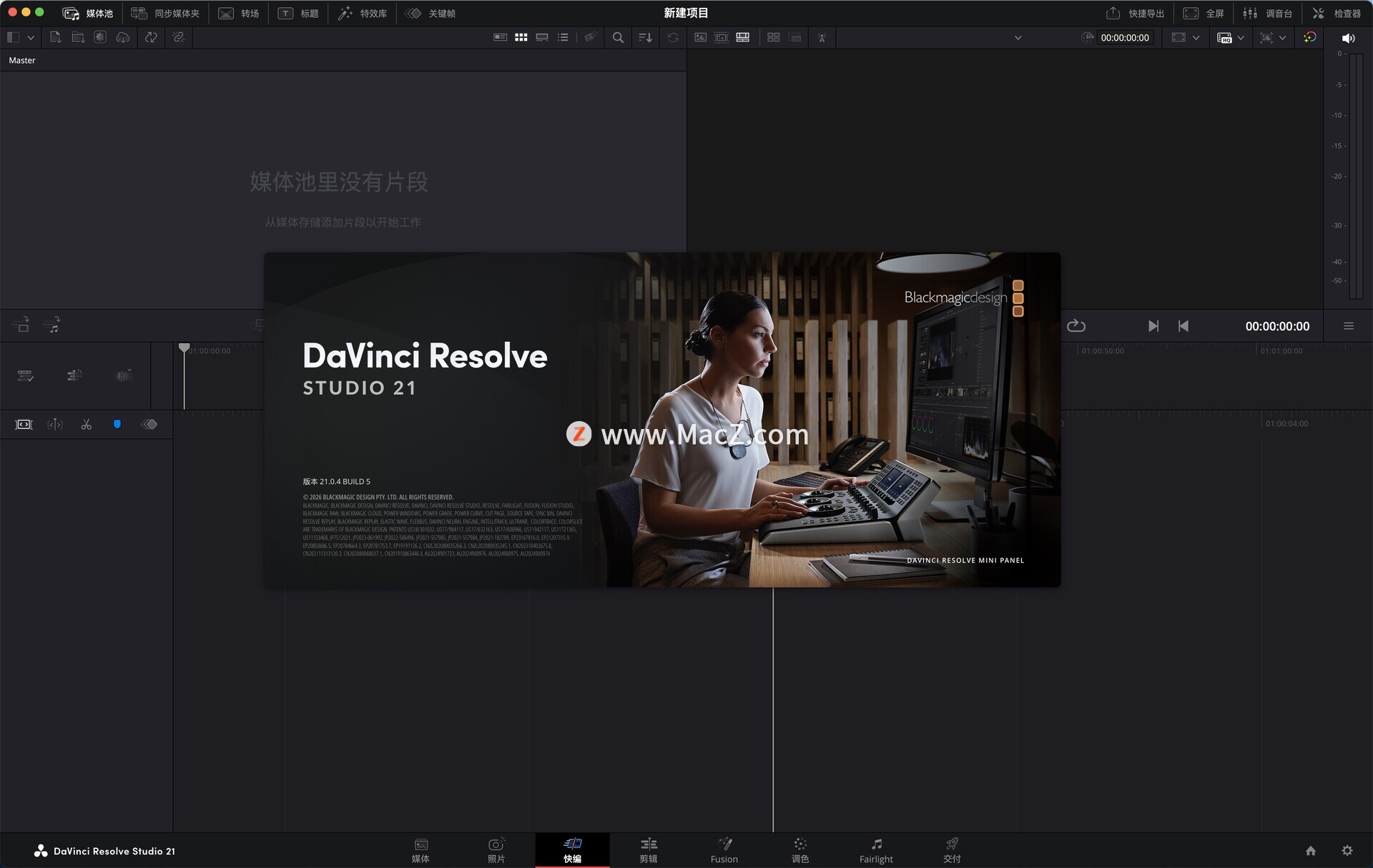Click the keyframe diamonds icon in timeline tools
This screenshot has height=868, width=1373.
tap(149, 425)
